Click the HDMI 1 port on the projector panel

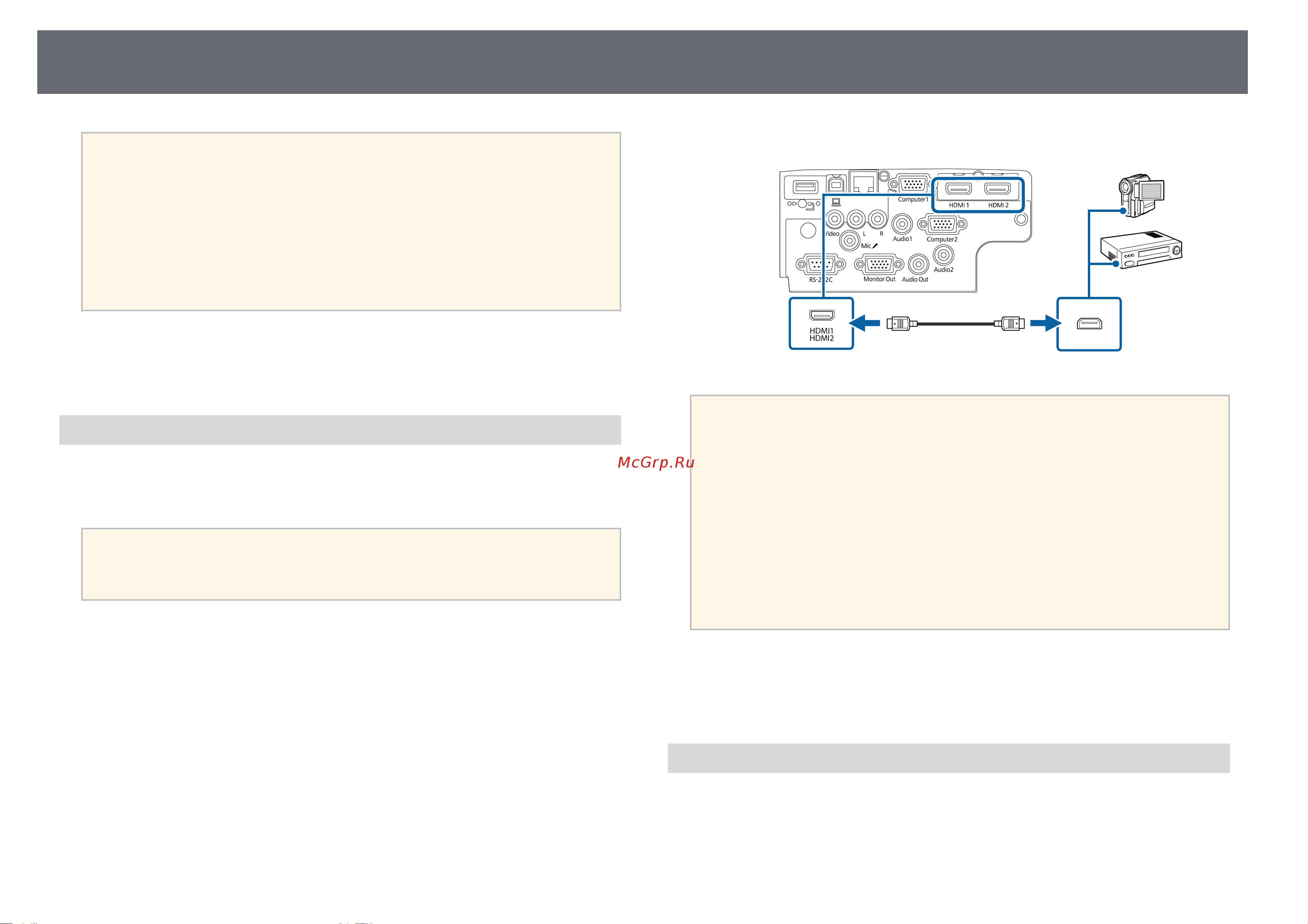tap(959, 189)
